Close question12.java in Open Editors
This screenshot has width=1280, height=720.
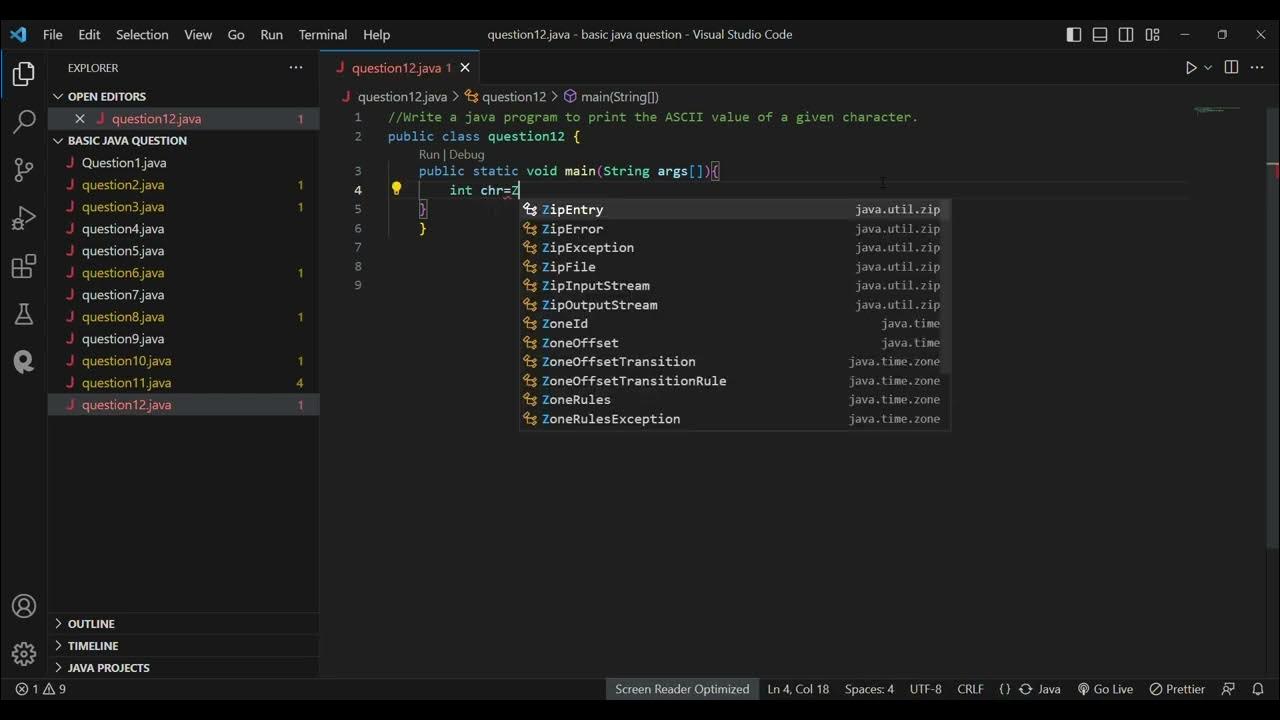[x=80, y=118]
